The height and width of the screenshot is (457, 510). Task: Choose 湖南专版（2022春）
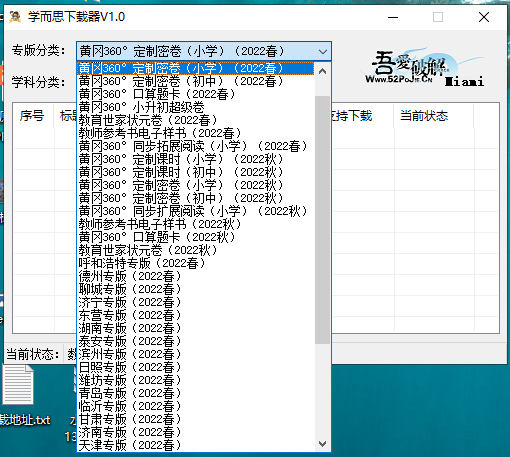pyautogui.click(x=196, y=328)
